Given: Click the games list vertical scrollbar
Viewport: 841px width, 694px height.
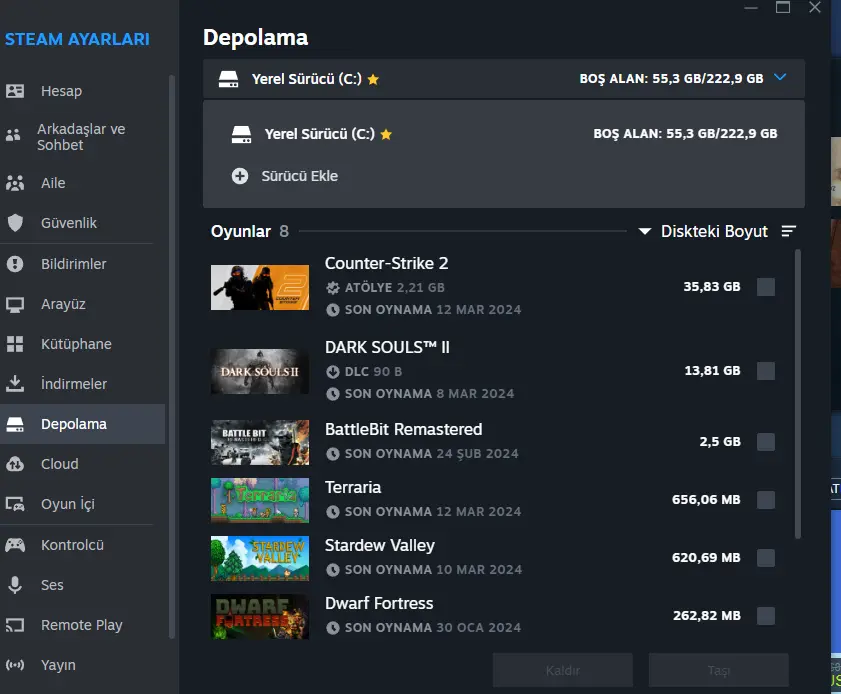Looking at the screenshot, I should pos(798,394).
